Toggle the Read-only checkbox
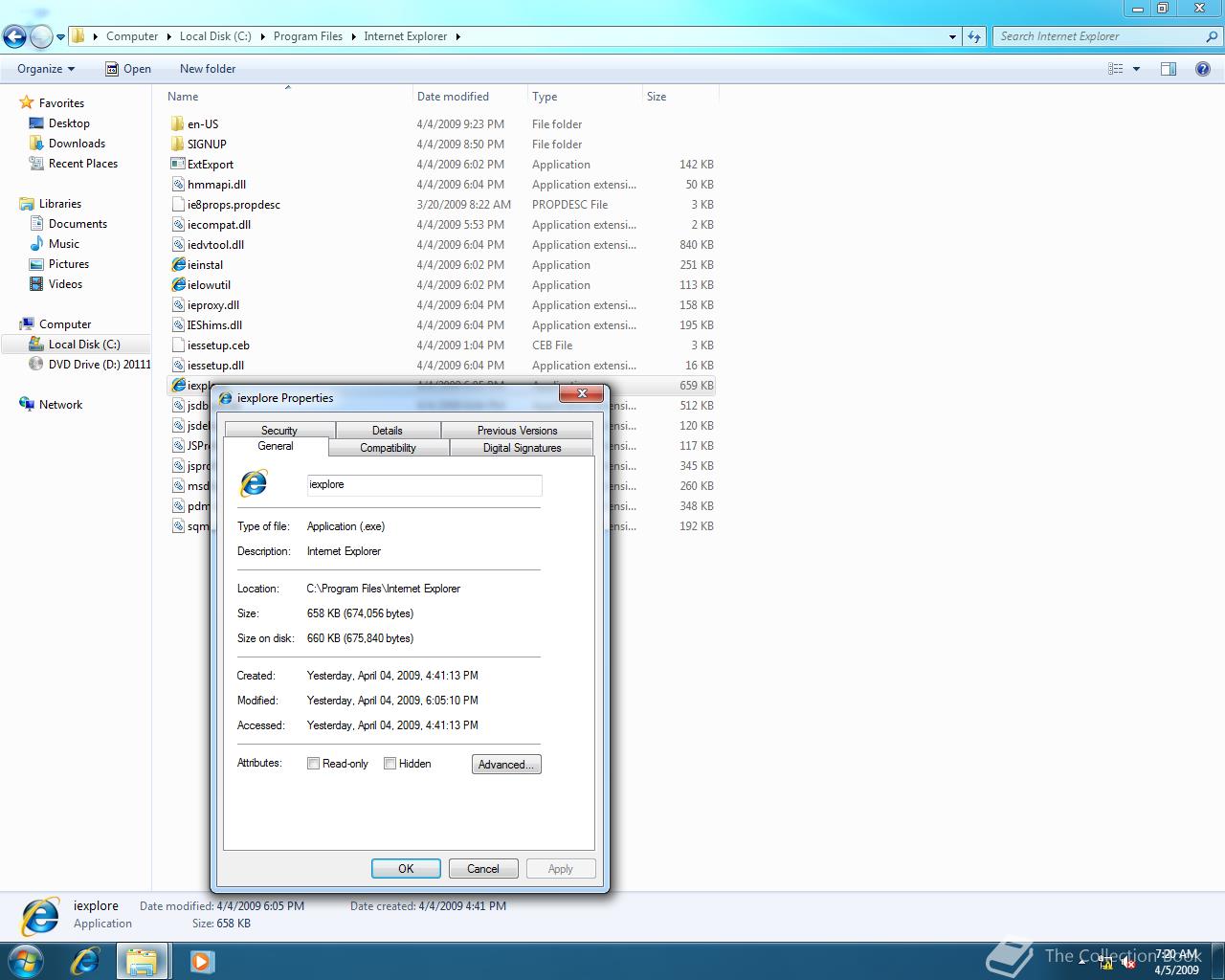Viewport: 1225px width, 980px height. (313, 764)
